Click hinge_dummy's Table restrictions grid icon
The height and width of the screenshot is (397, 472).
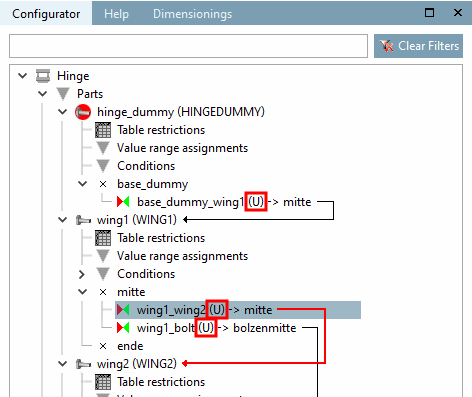click(103, 130)
